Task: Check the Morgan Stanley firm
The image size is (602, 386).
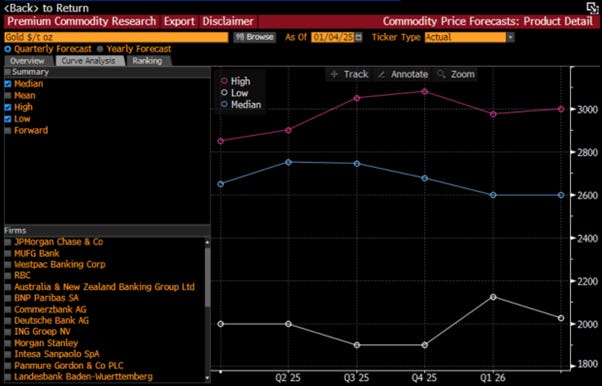Action: 8,343
